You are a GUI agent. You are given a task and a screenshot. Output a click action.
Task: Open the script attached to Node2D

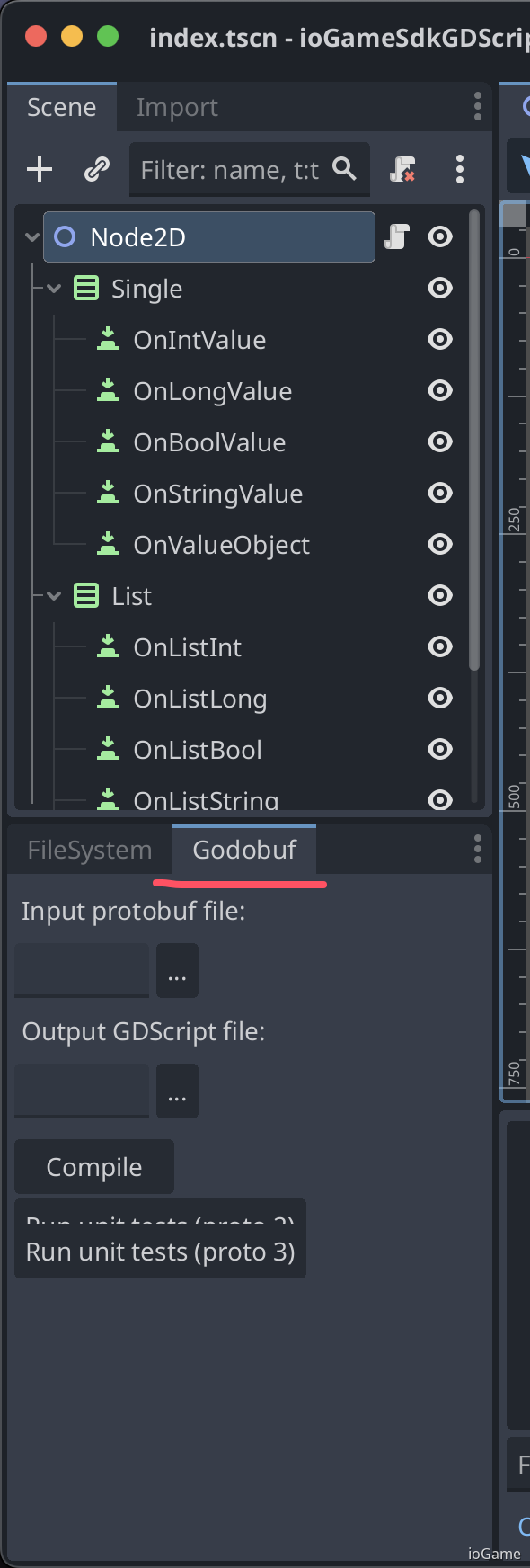coord(396,236)
